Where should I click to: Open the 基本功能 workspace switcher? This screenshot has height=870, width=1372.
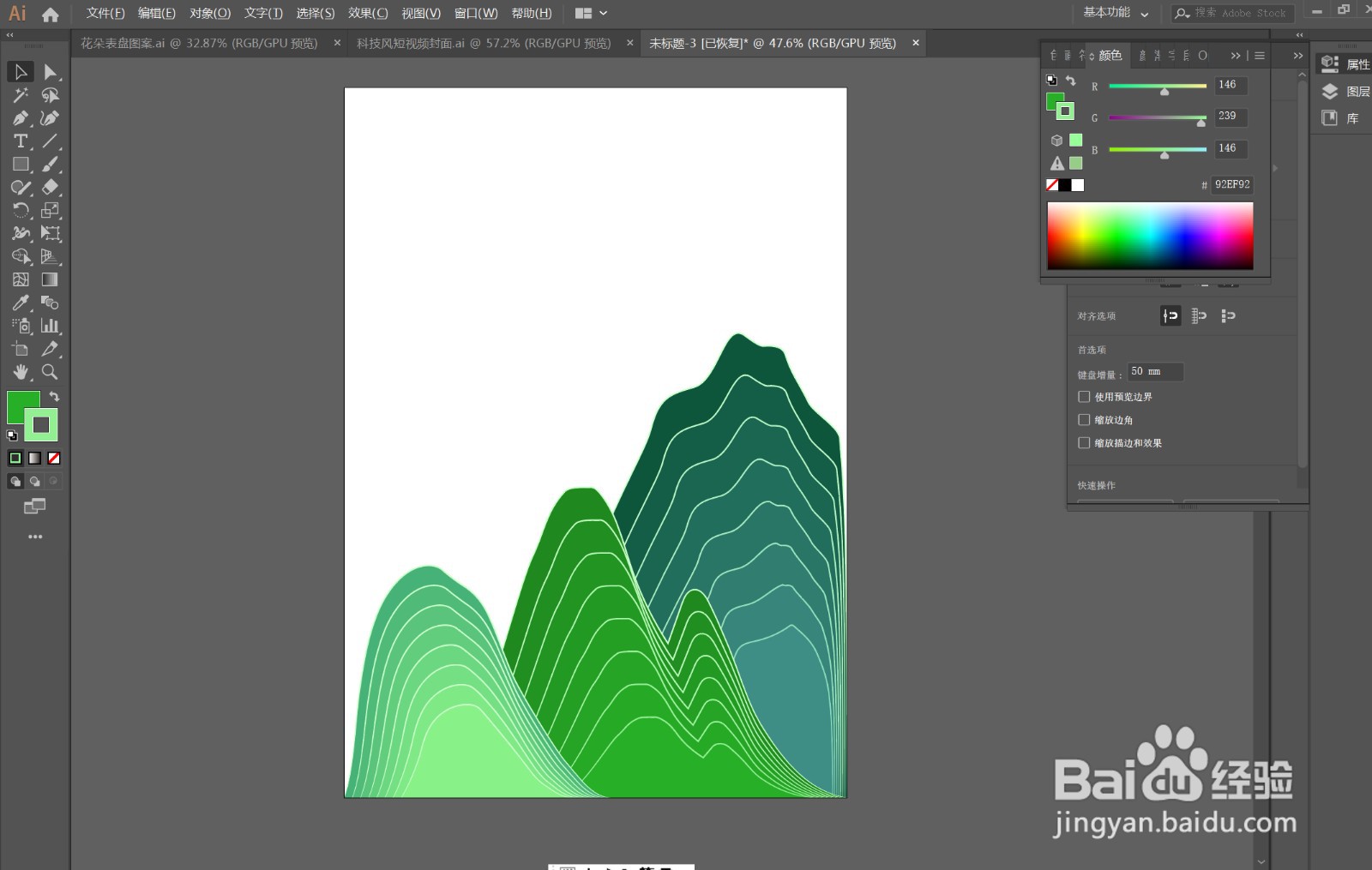(x=1116, y=13)
